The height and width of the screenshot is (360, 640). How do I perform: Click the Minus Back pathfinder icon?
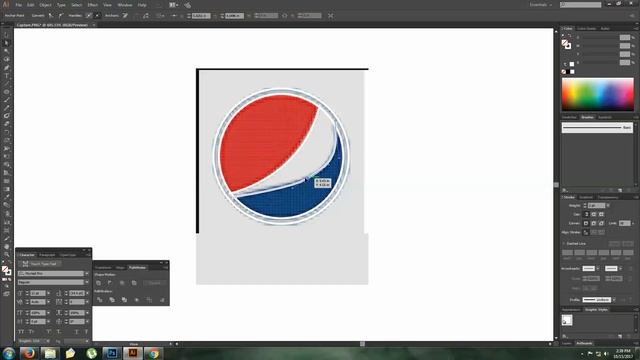point(162,300)
